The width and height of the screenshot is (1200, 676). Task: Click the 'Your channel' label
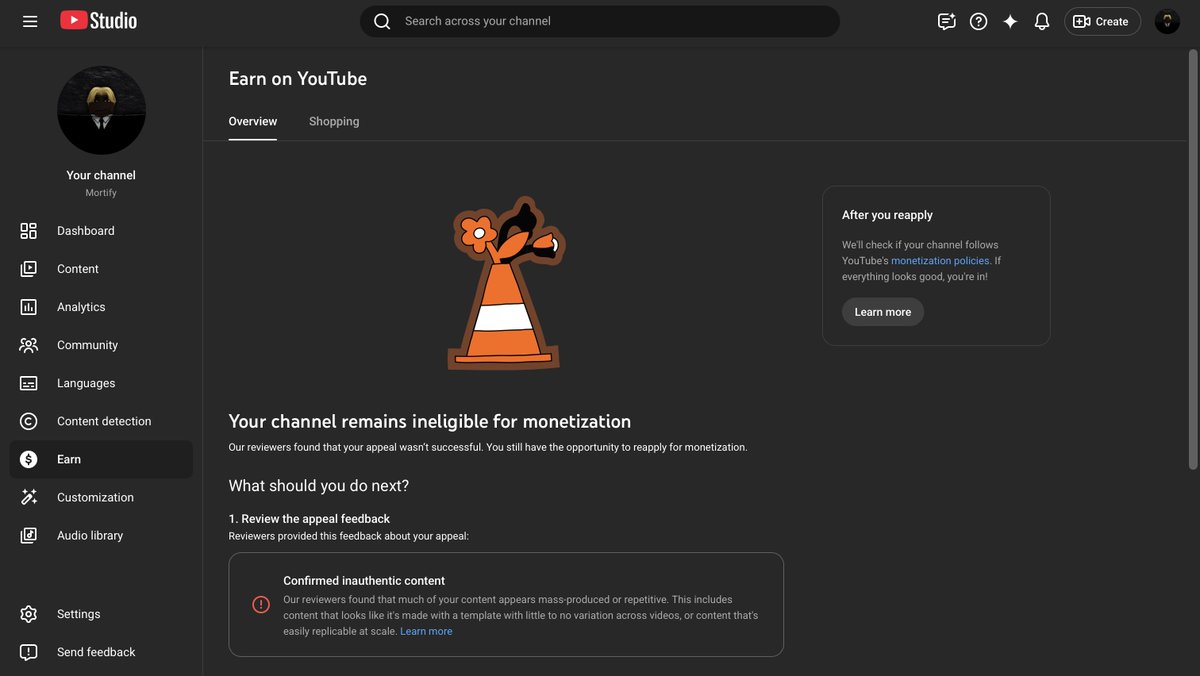click(x=101, y=175)
